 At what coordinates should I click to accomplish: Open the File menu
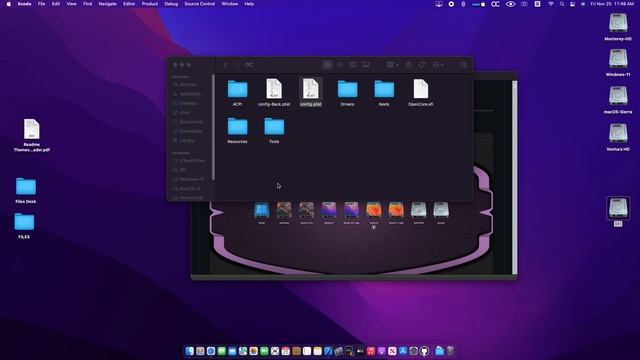pos(41,4)
